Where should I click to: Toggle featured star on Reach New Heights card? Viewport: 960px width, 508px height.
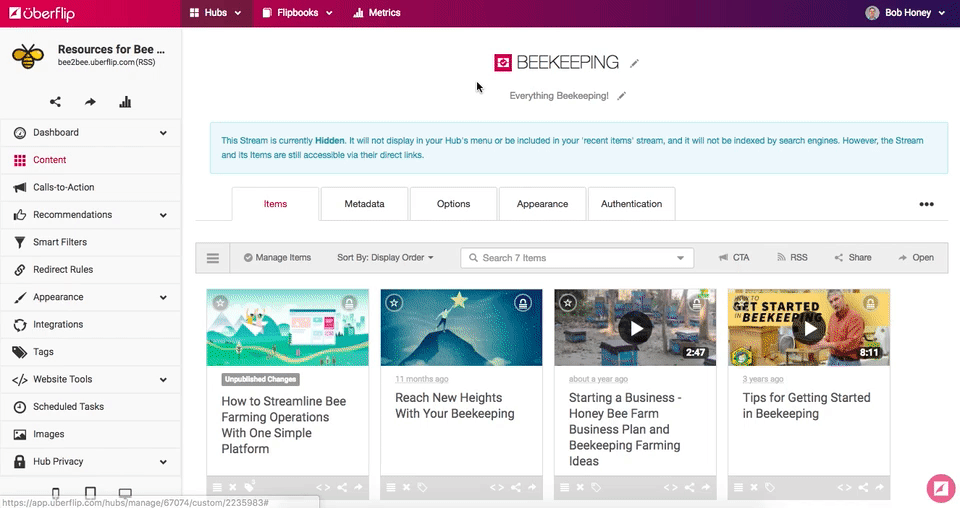click(394, 302)
